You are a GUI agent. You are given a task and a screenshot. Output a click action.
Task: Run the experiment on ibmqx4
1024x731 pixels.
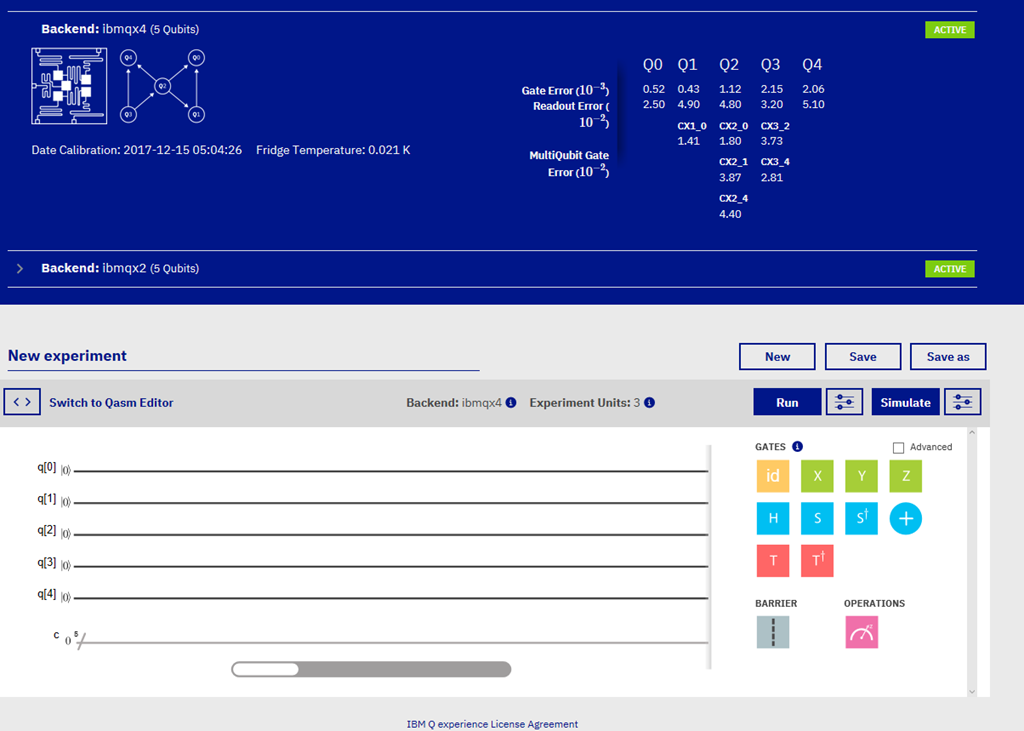point(787,402)
